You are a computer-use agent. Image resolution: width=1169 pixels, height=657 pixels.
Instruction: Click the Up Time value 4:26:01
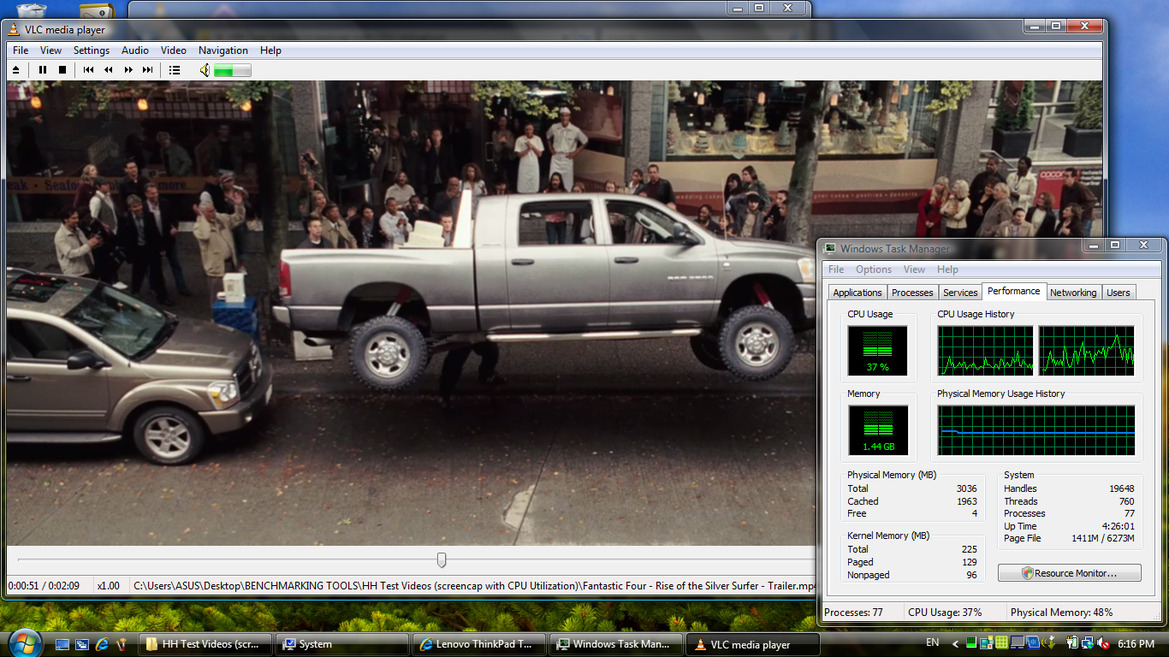coord(1118,526)
